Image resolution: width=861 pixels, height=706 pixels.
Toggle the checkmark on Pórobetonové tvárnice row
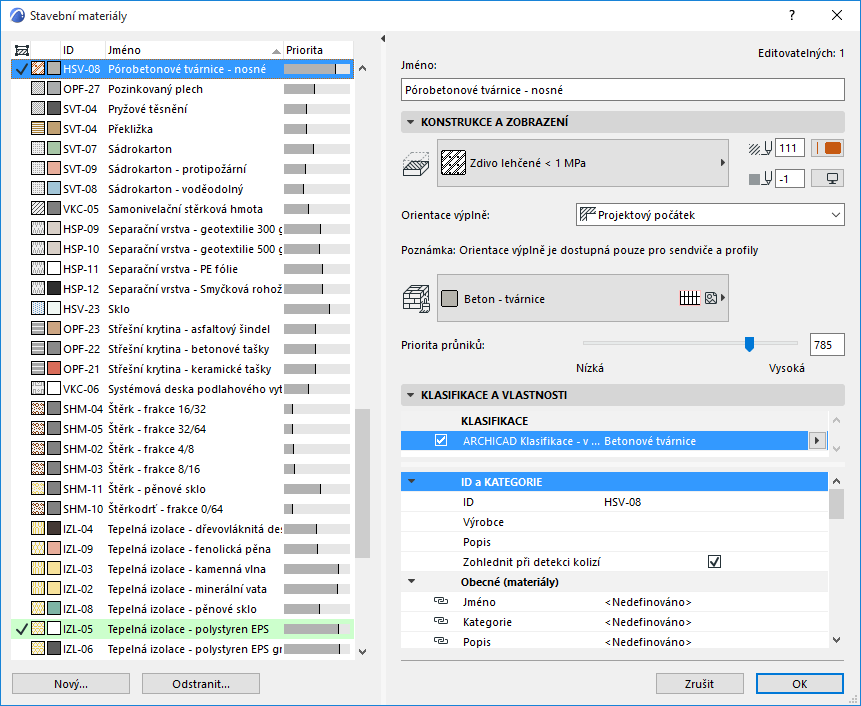[x=21, y=69]
